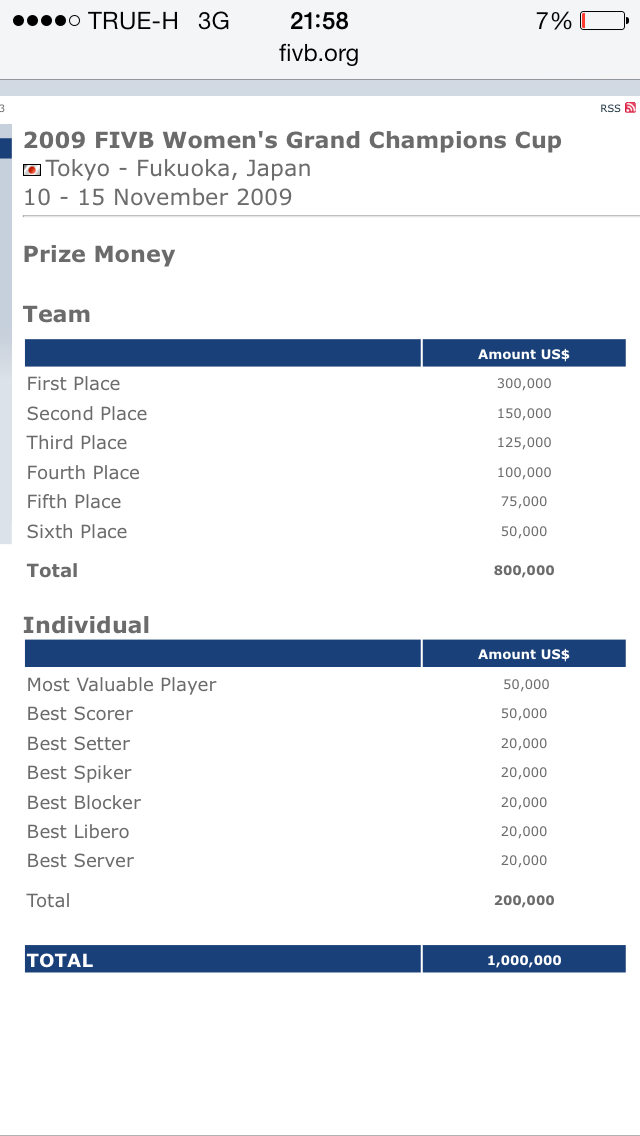Tap the RSS feed icon
Viewport: 640px width, 1136px height.
(630, 108)
